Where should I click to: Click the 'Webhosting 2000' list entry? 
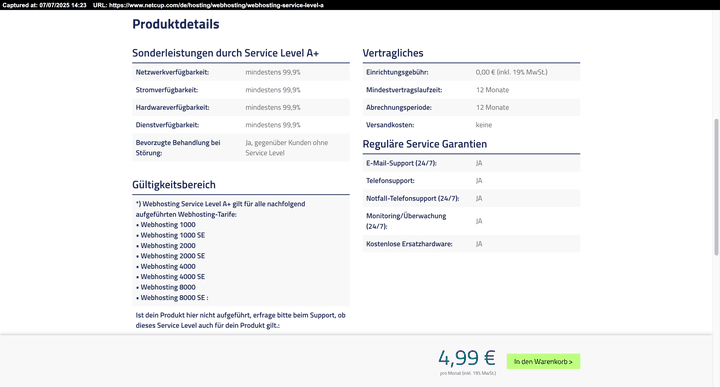(168, 246)
